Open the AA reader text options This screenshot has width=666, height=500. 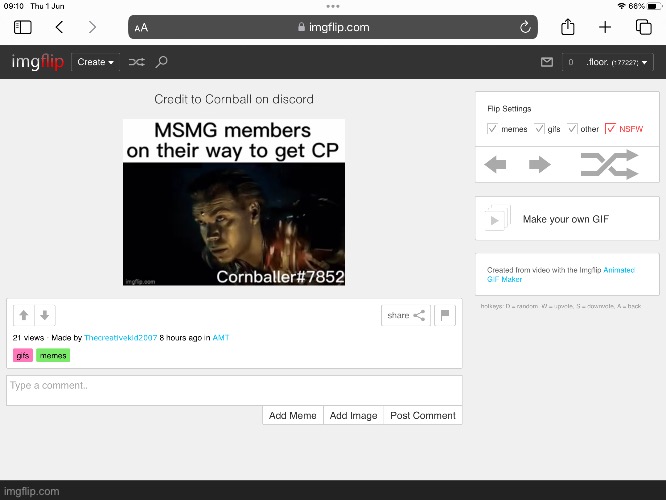[141, 28]
